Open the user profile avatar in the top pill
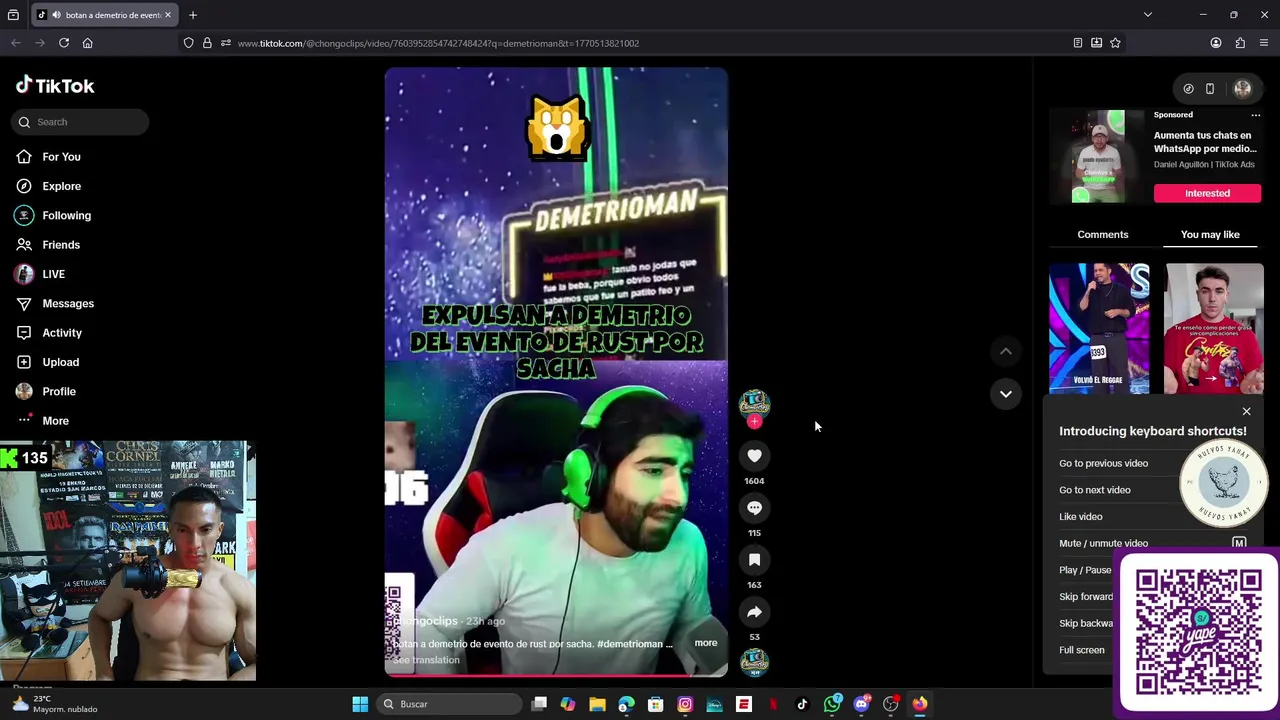Screen dimensions: 1280x720 (x=1242, y=89)
